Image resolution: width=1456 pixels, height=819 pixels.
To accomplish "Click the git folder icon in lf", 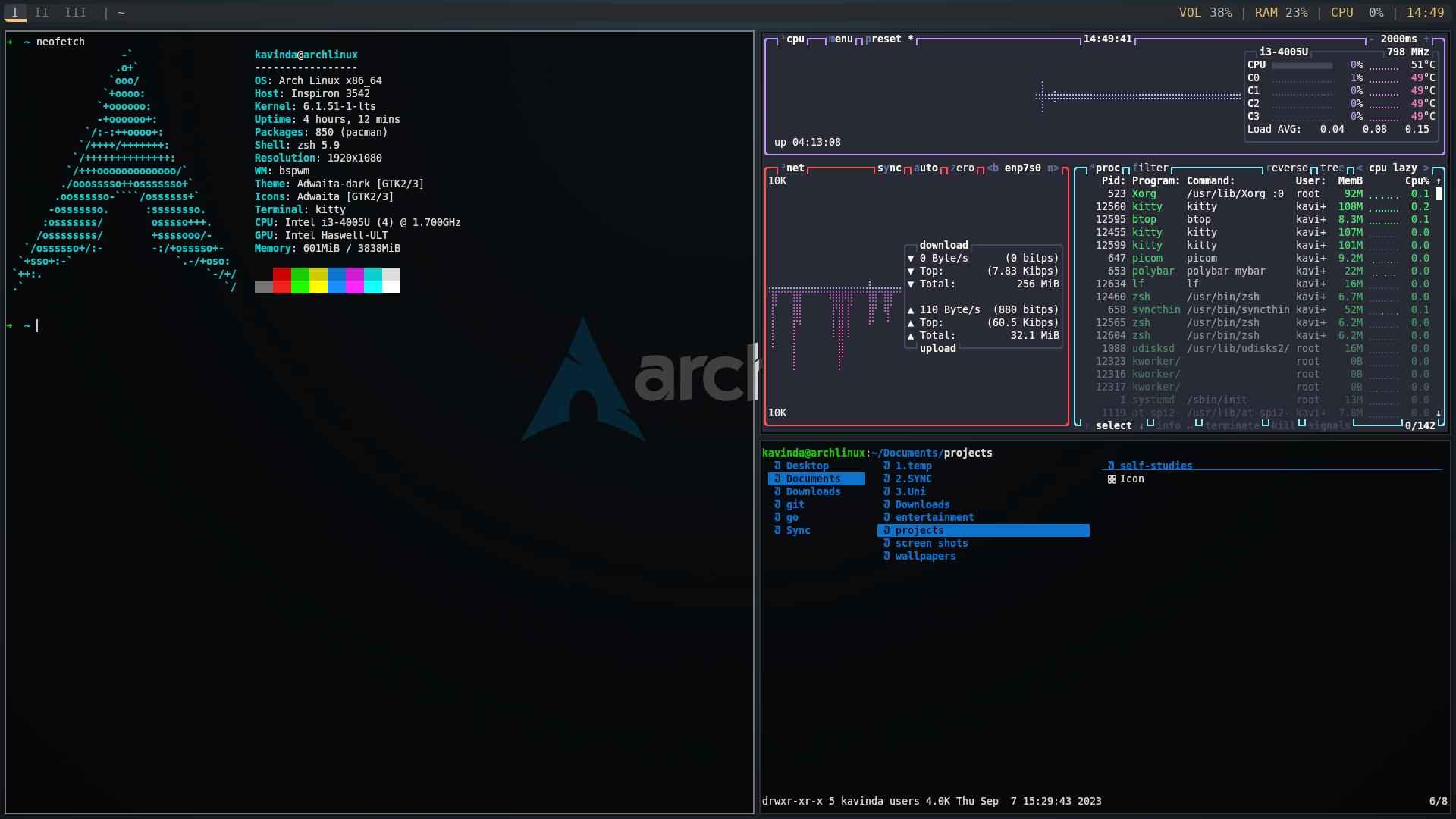I will (x=777, y=505).
